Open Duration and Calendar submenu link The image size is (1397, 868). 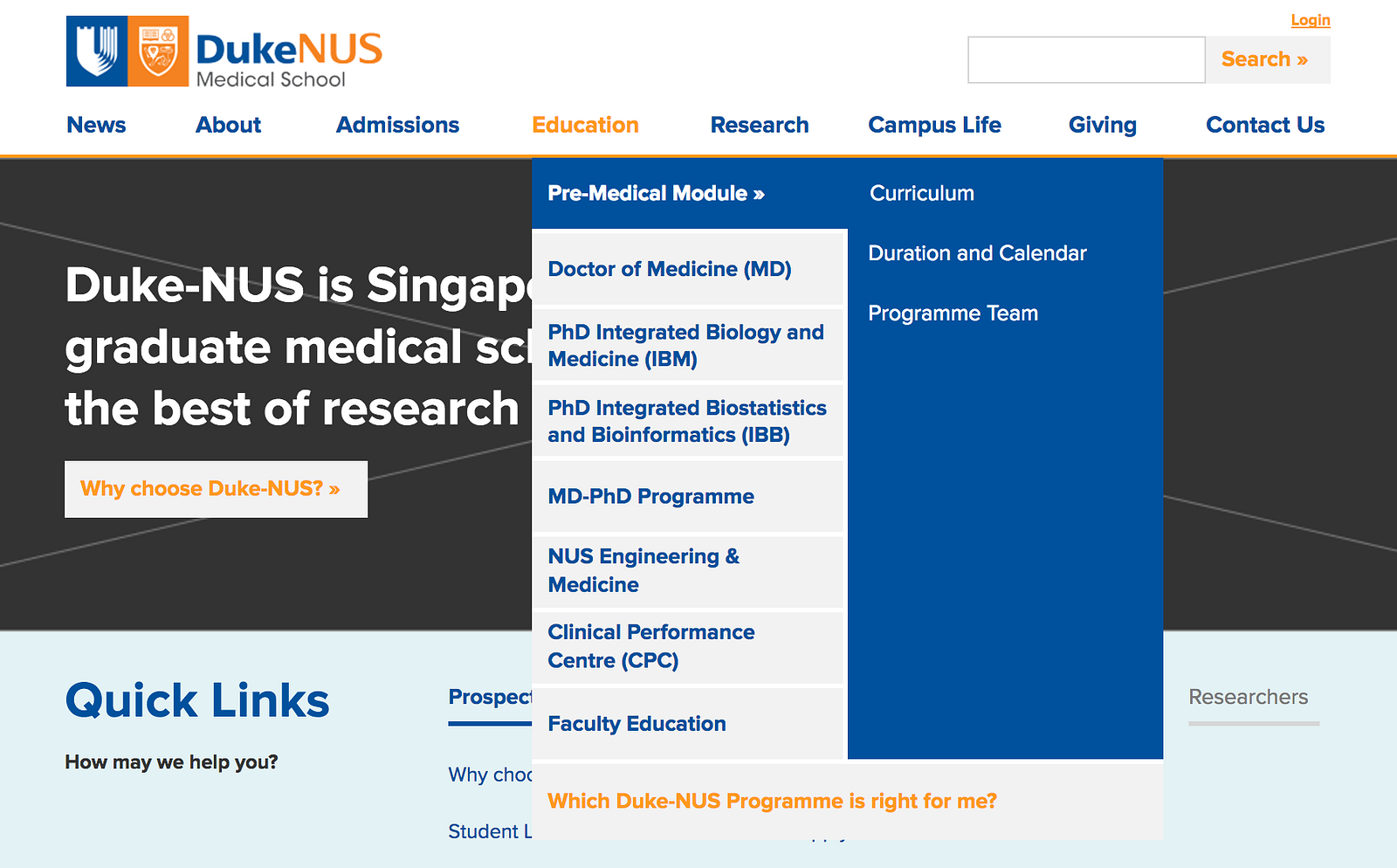point(977,253)
